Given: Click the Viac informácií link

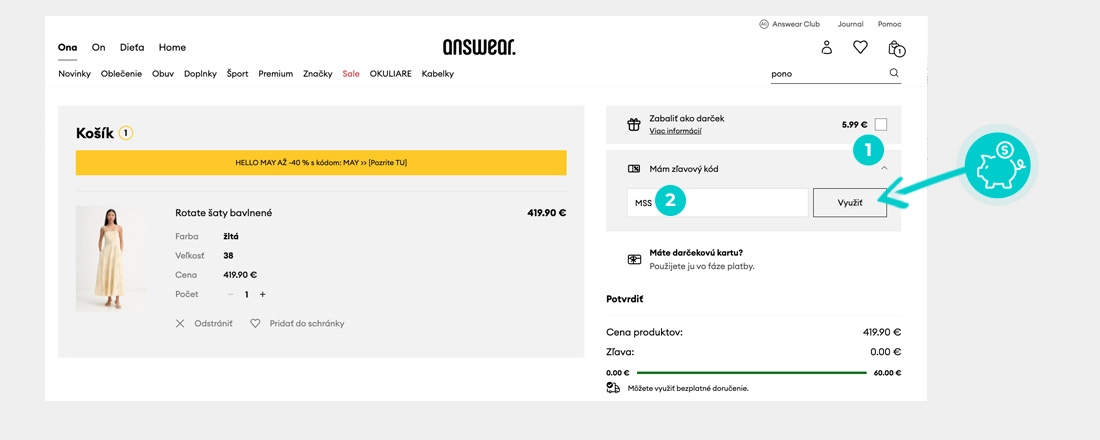Looking at the screenshot, I should tap(676, 131).
